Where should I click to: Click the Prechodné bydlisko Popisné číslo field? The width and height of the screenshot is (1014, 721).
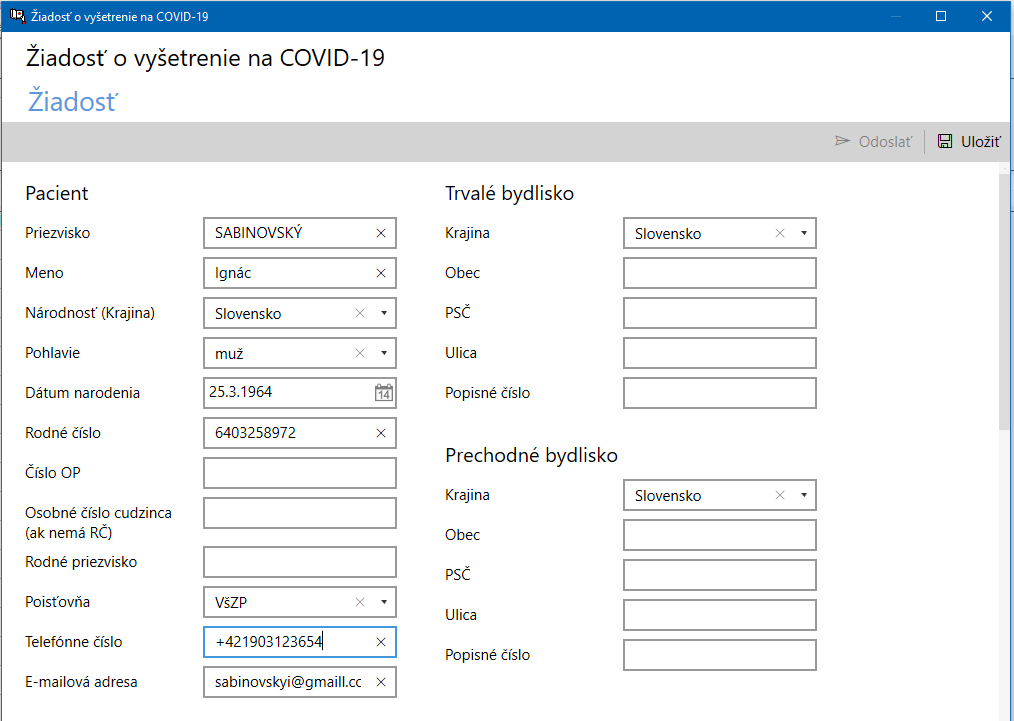point(720,655)
